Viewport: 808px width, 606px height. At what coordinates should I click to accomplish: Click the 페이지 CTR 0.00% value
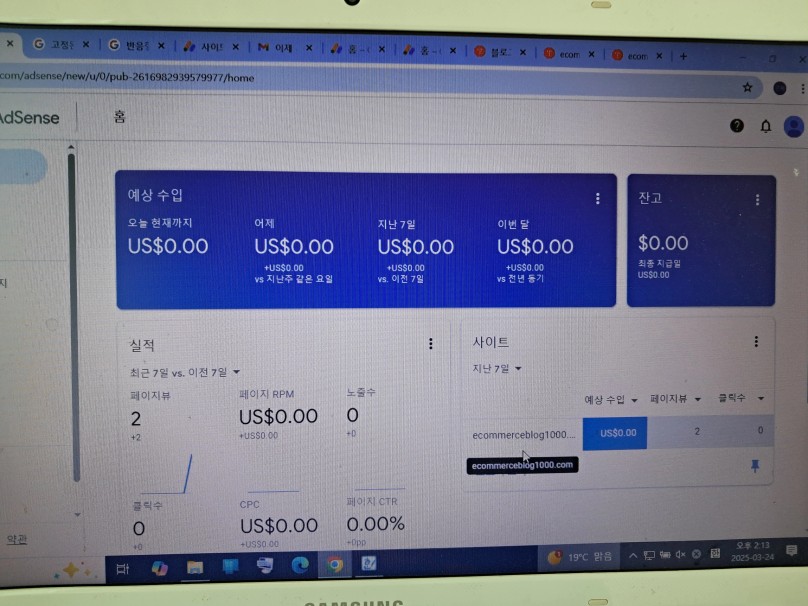[375, 524]
